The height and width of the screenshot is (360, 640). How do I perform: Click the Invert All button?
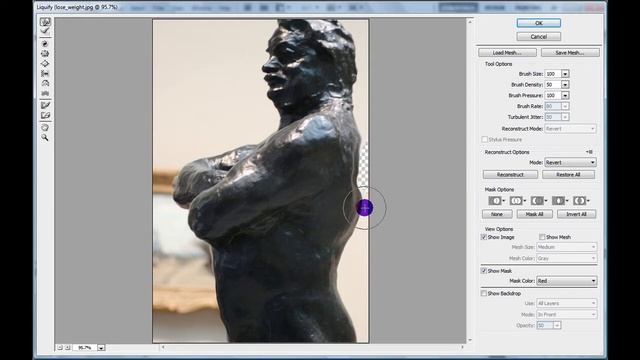[576, 214]
